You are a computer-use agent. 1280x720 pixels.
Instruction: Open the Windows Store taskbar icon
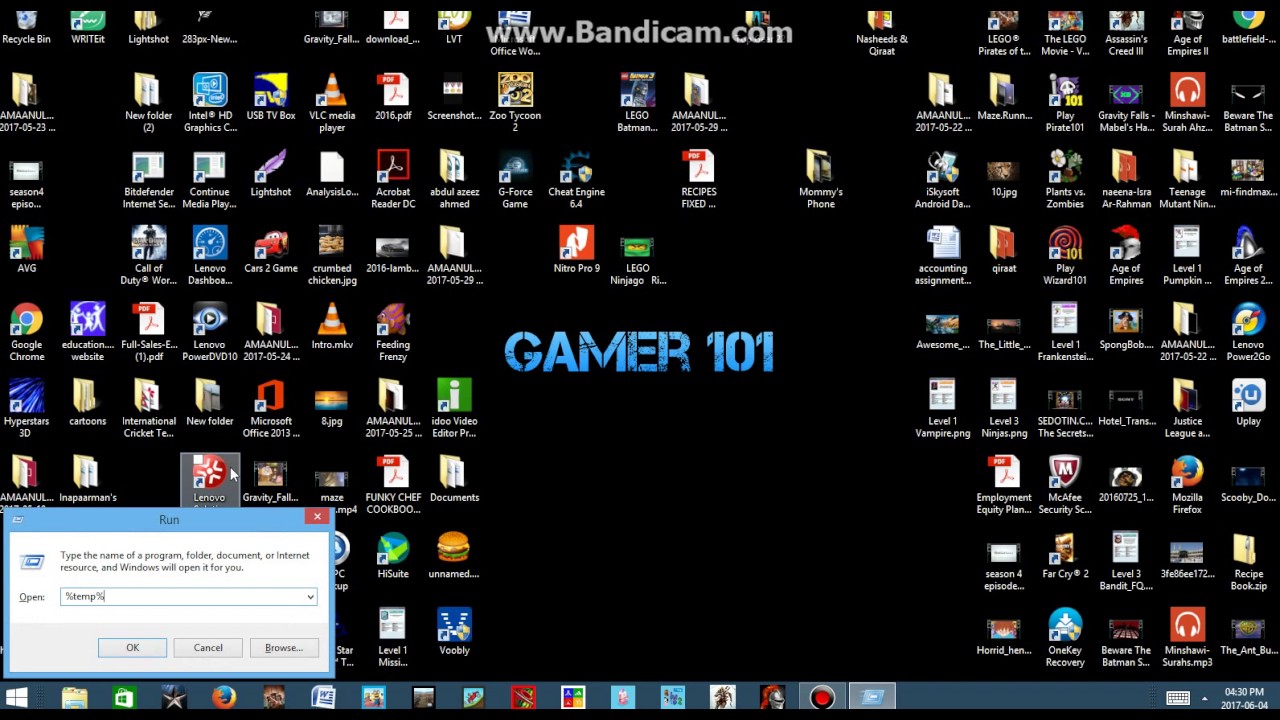pyautogui.click(x=123, y=697)
